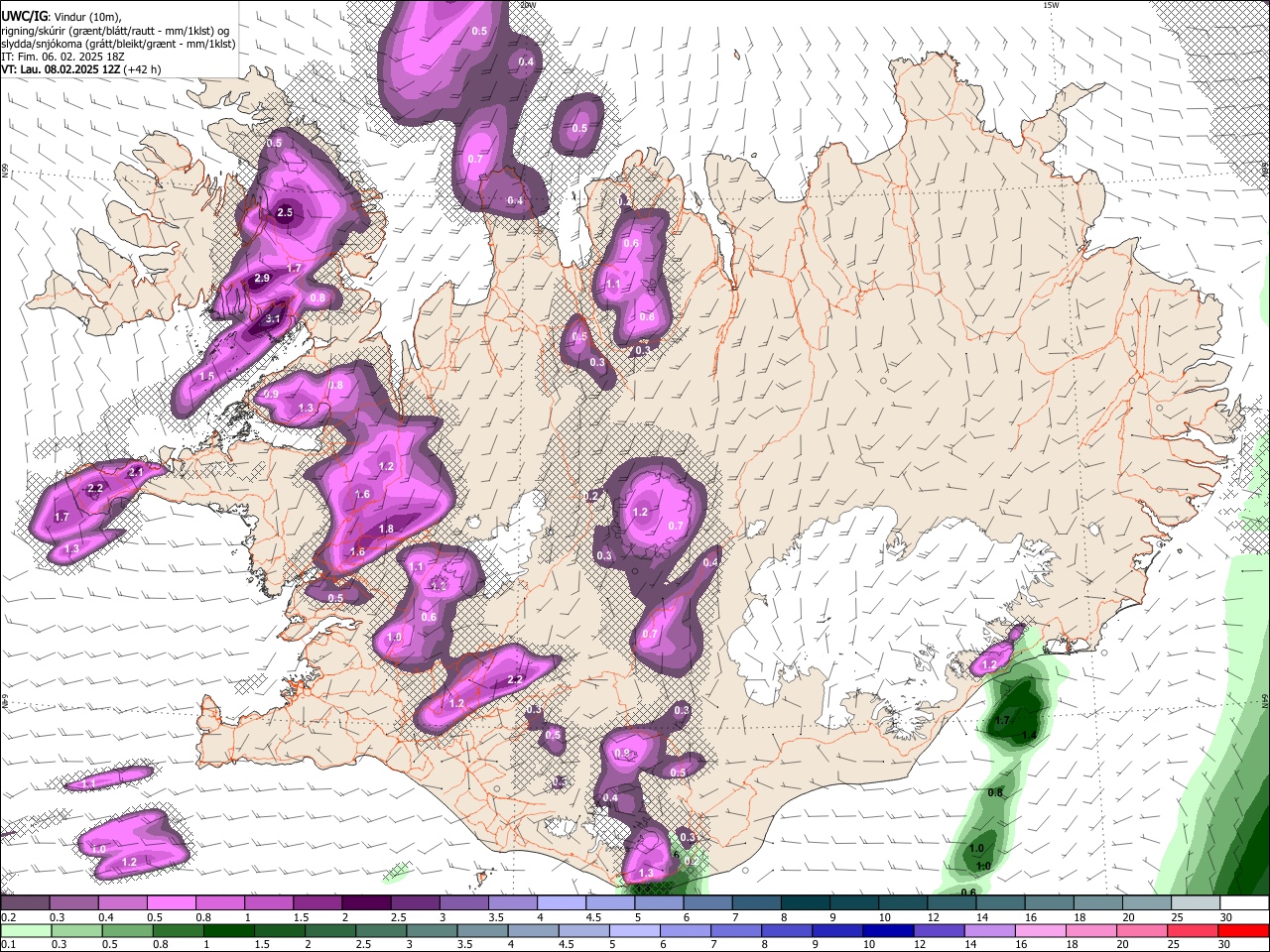Click the pale gray swatch labeled 25 in snow legend
1270x952 pixels.
[x=1196, y=902]
